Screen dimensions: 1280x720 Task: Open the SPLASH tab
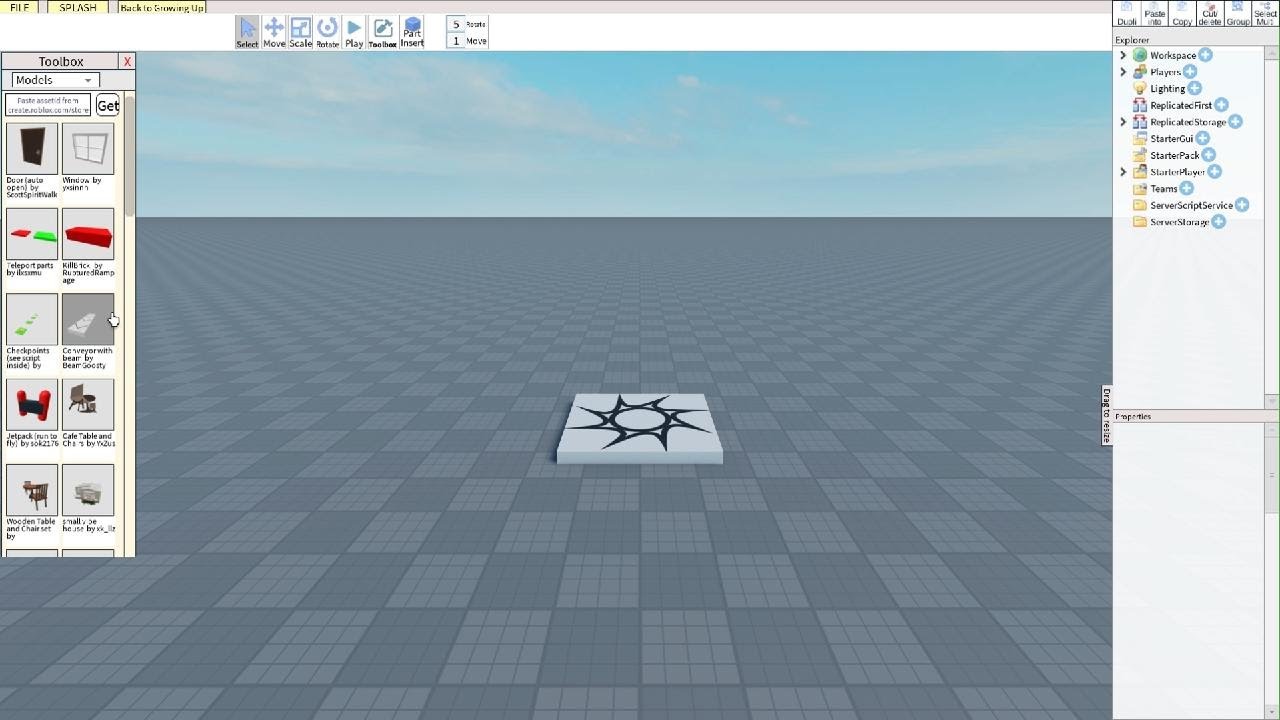click(78, 7)
